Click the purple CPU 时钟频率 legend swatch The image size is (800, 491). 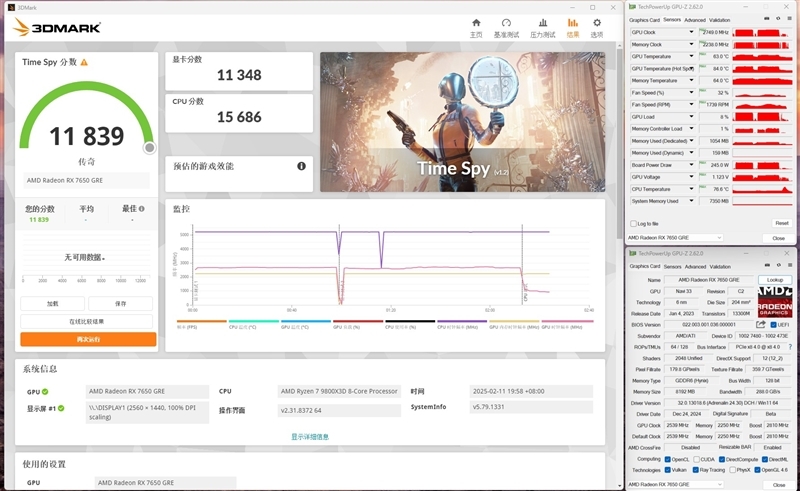tap(462, 321)
